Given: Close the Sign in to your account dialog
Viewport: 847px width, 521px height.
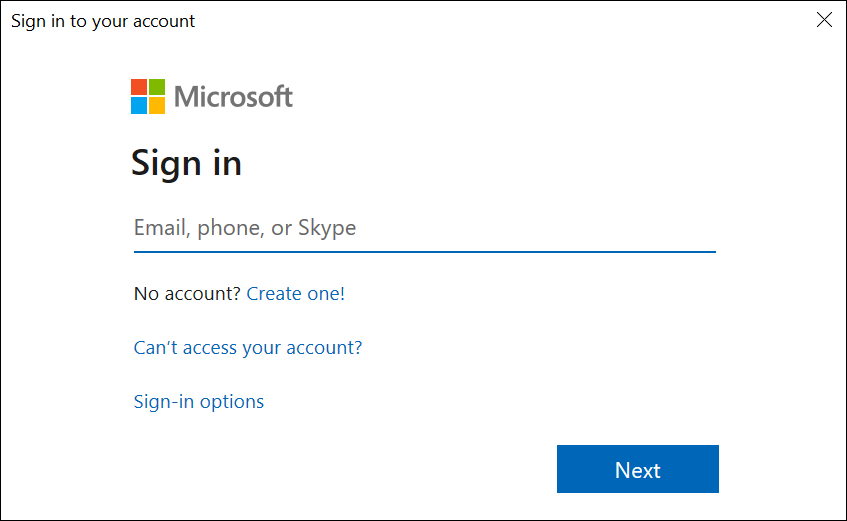Looking at the screenshot, I should tap(824, 20).
